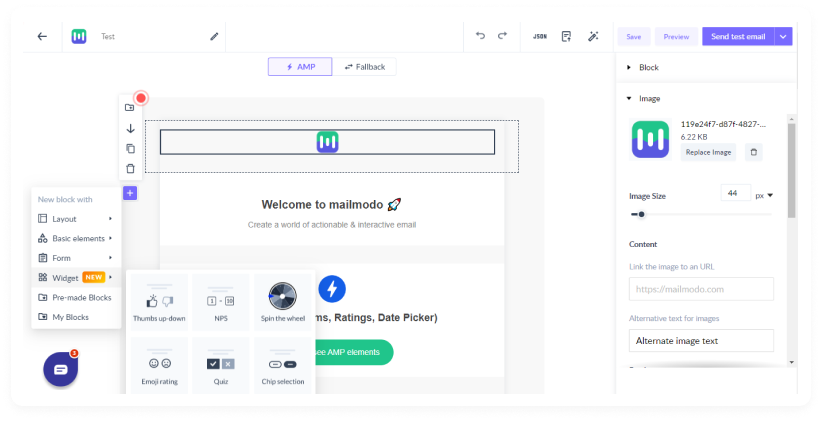The height and width of the screenshot is (421, 822).
Task: Open Widget submenu
Action: [x=76, y=277]
